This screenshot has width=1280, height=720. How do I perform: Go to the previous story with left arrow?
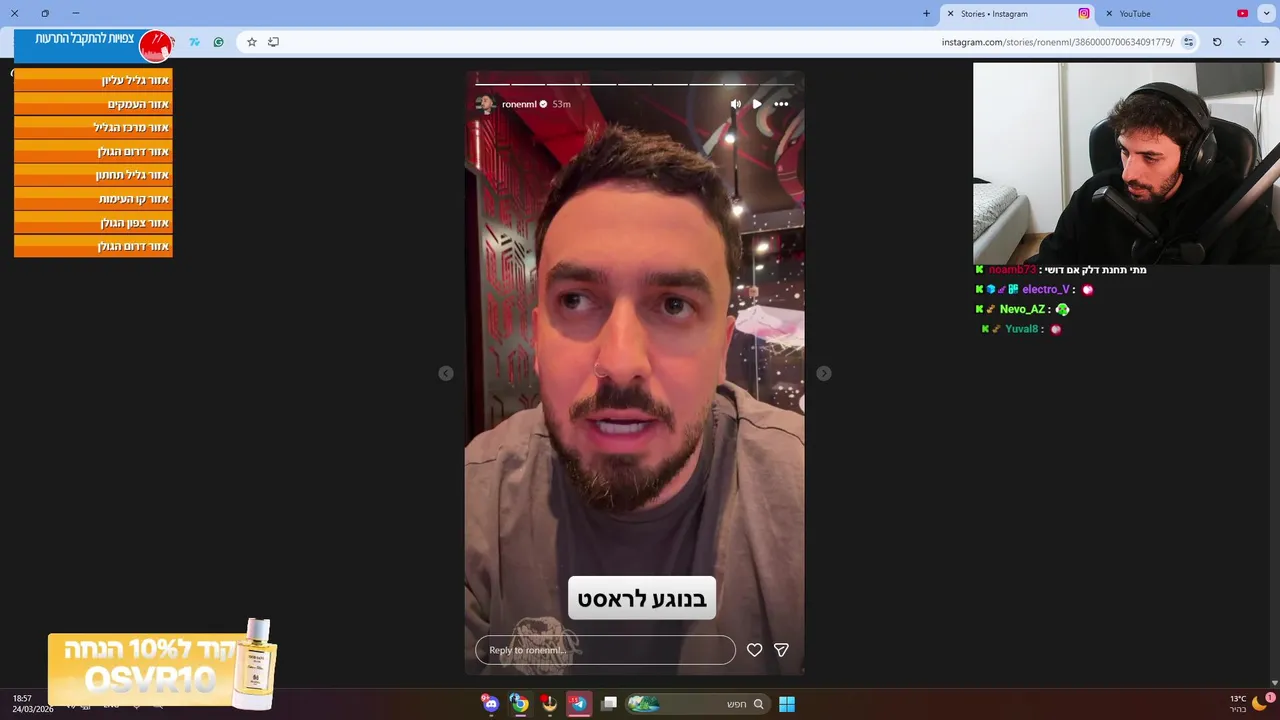coord(446,373)
